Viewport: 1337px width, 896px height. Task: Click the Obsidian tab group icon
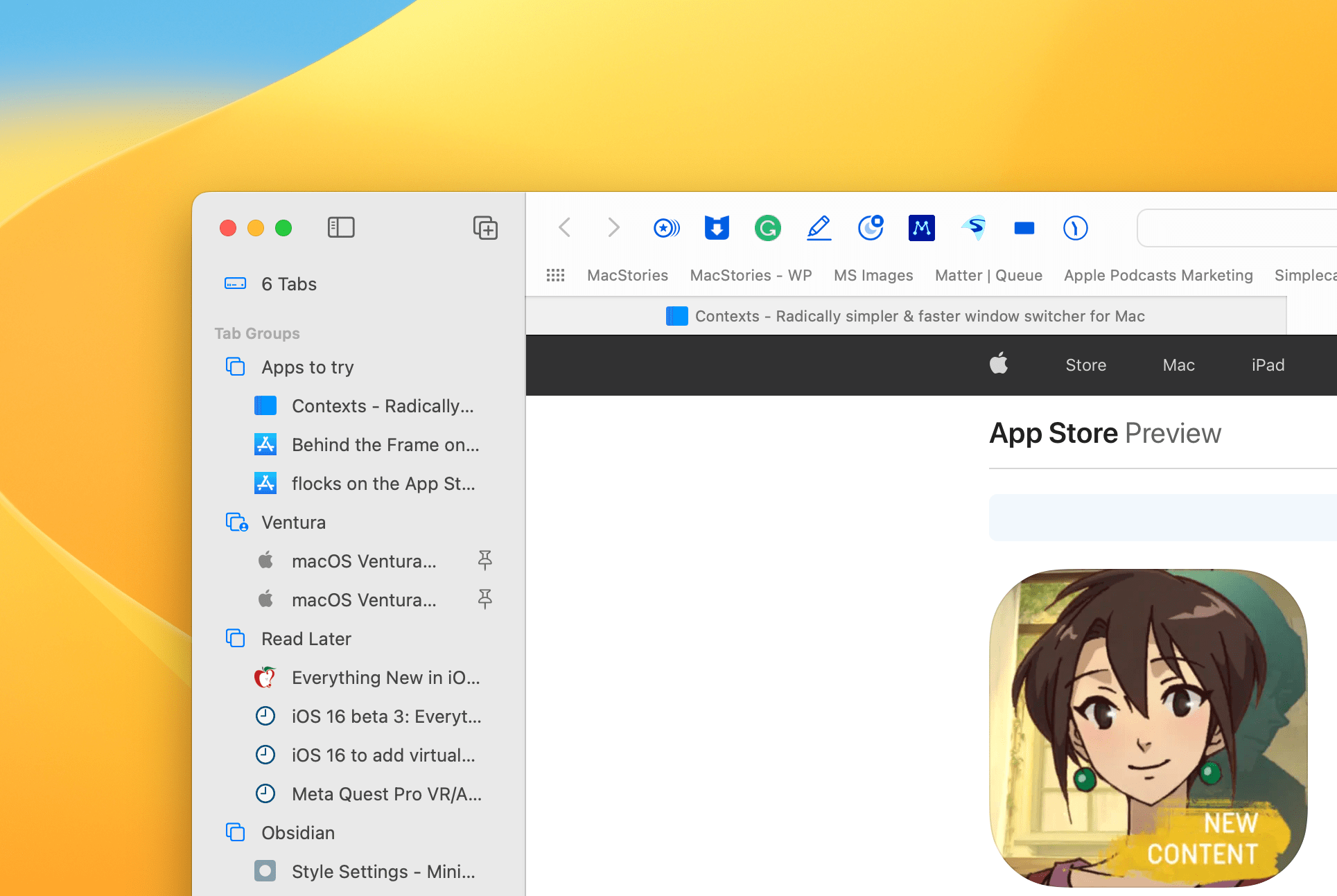[x=236, y=832]
